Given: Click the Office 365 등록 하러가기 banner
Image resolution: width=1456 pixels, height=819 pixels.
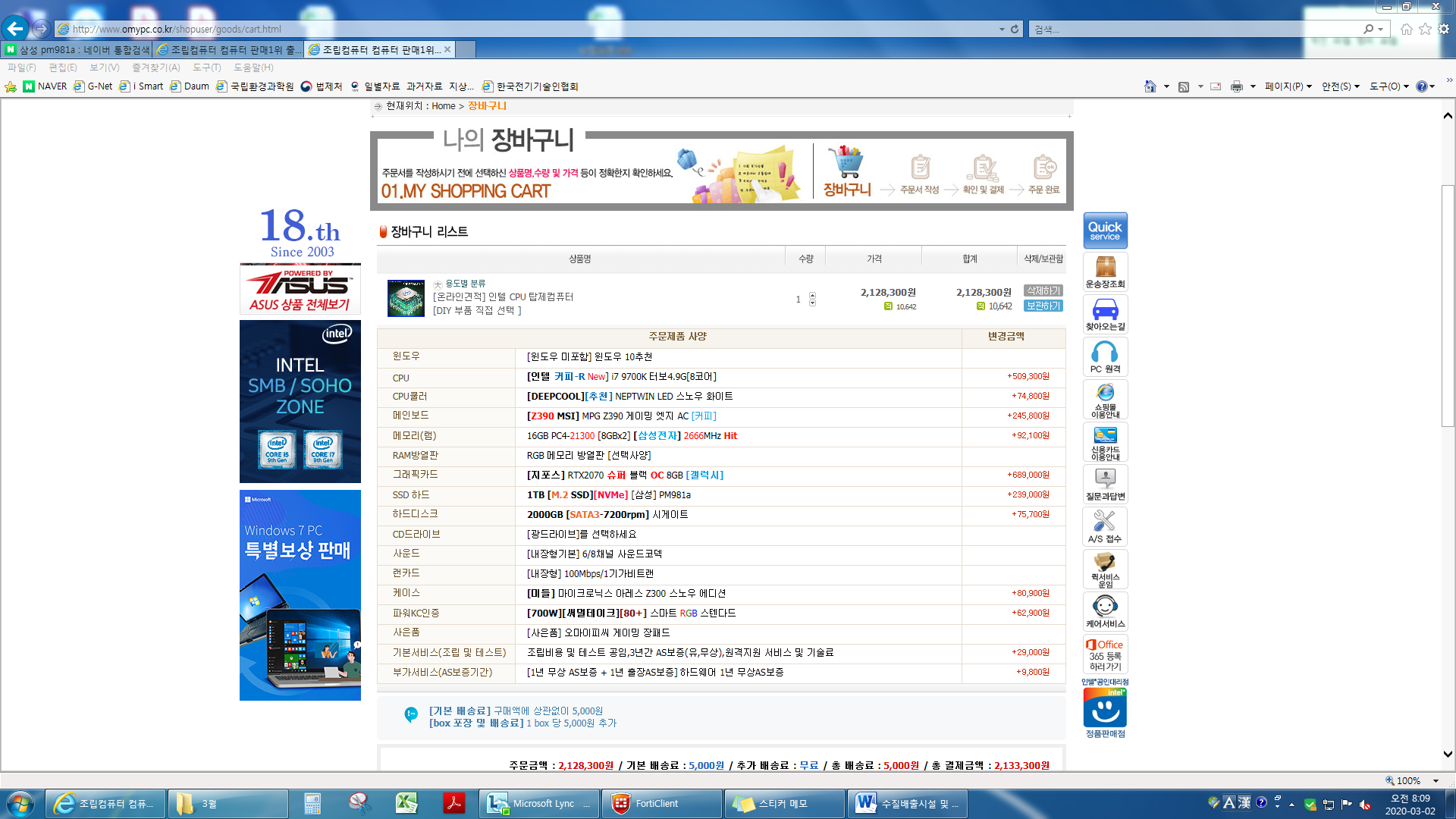Looking at the screenshot, I should (1105, 654).
